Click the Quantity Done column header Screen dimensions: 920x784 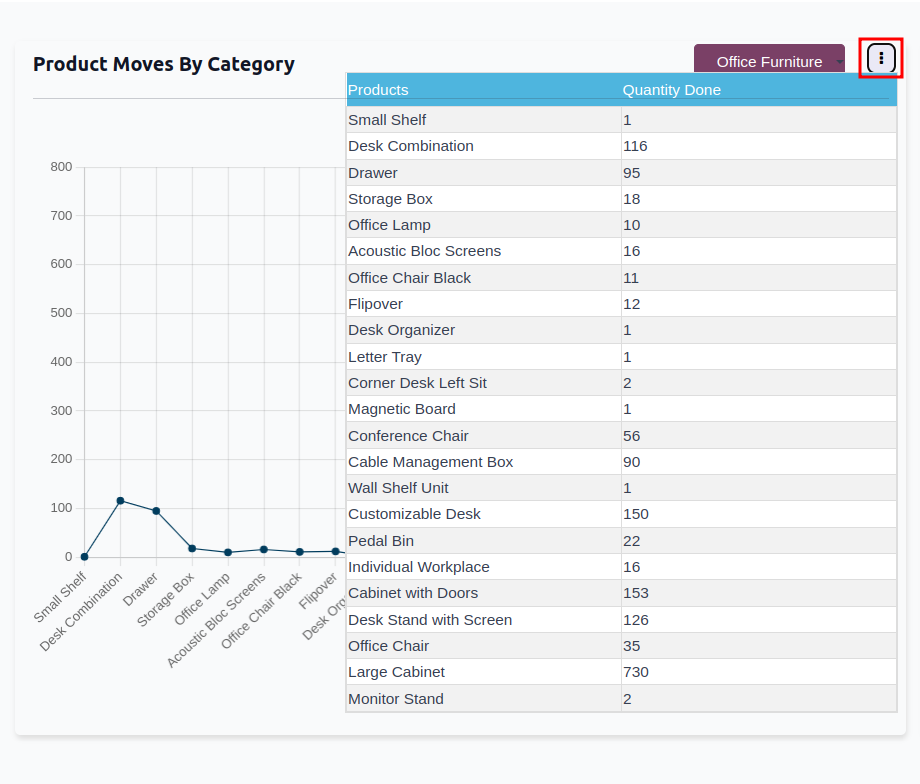671,90
